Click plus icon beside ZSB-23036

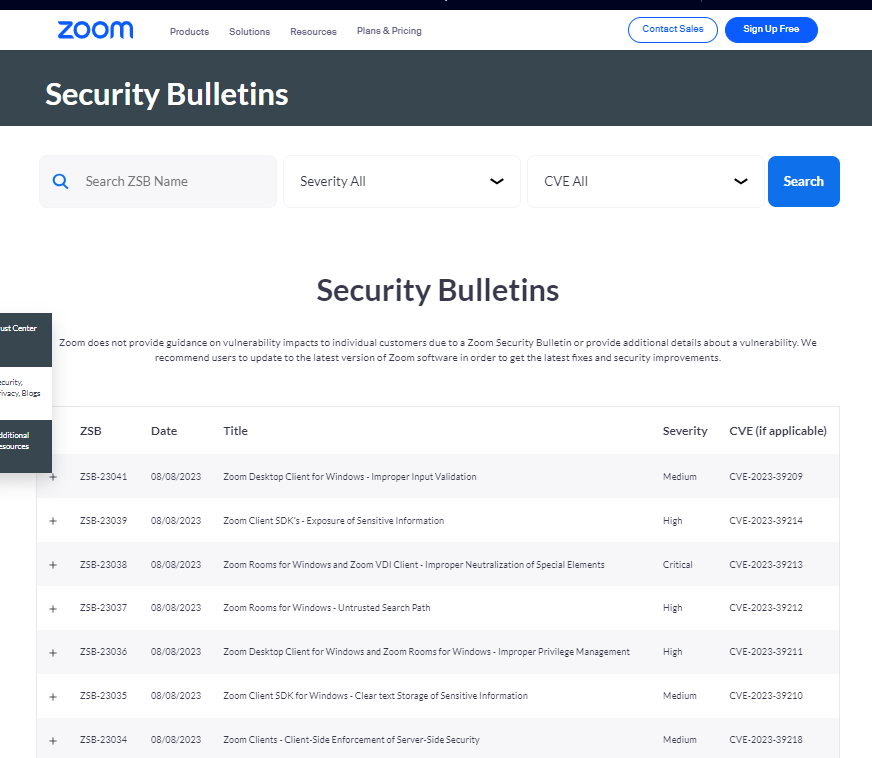coord(53,652)
